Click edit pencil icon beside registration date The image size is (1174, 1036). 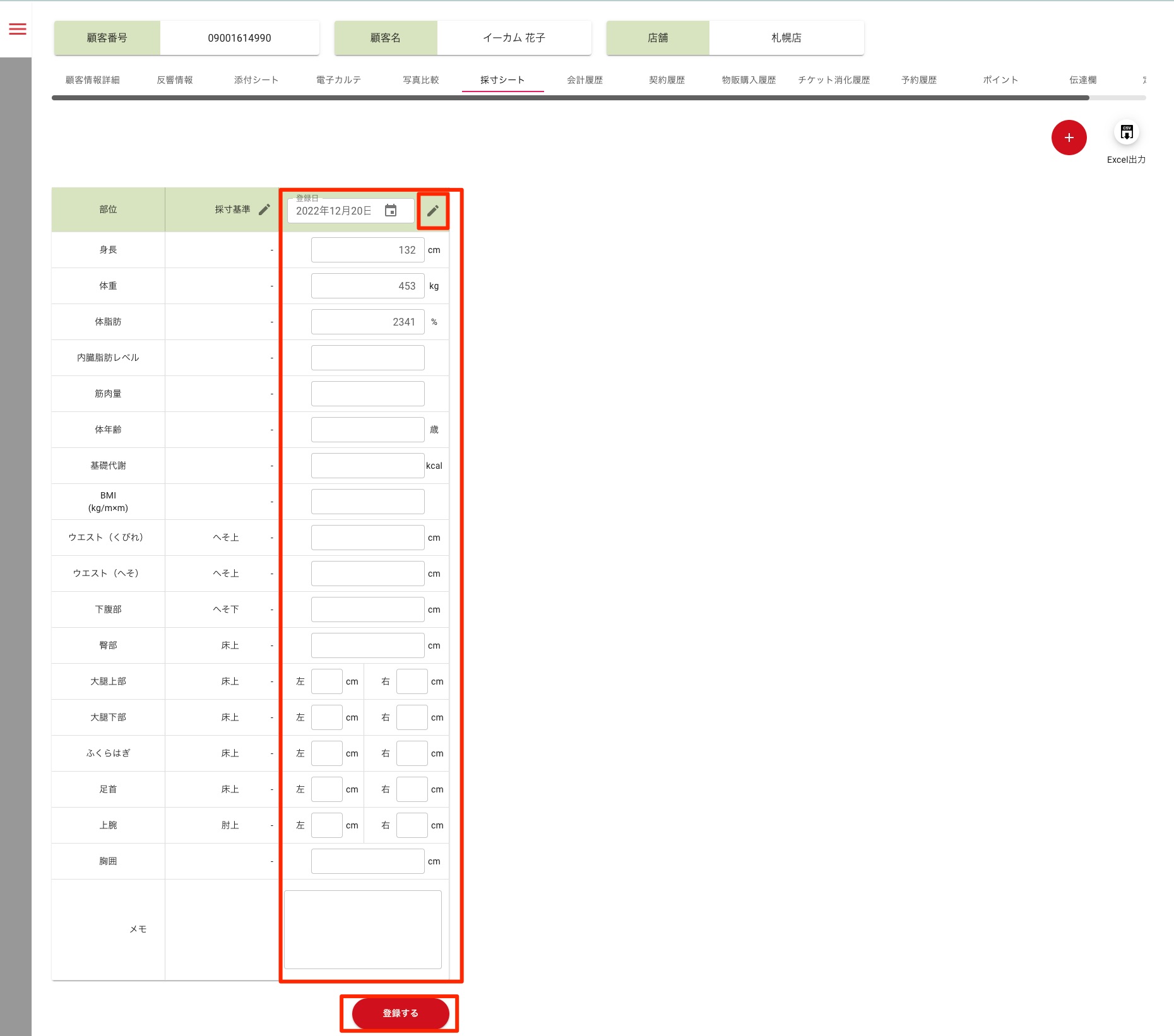(432, 211)
